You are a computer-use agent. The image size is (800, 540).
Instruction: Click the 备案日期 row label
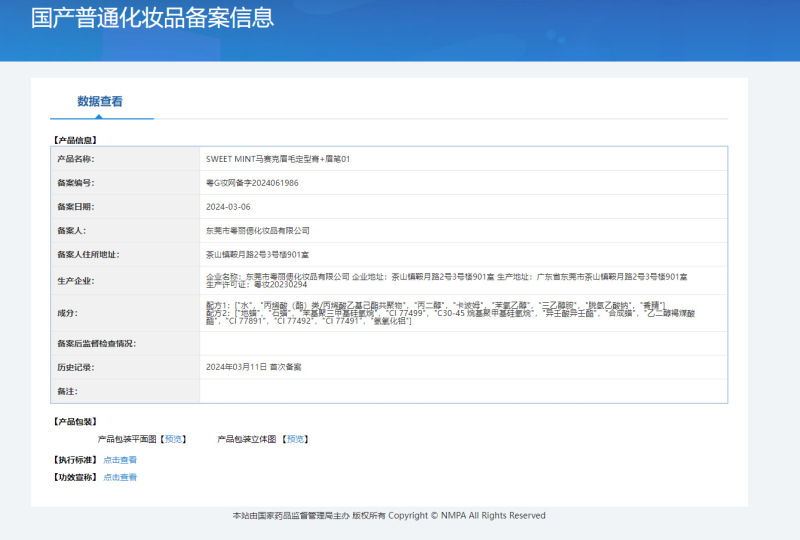click(76, 207)
